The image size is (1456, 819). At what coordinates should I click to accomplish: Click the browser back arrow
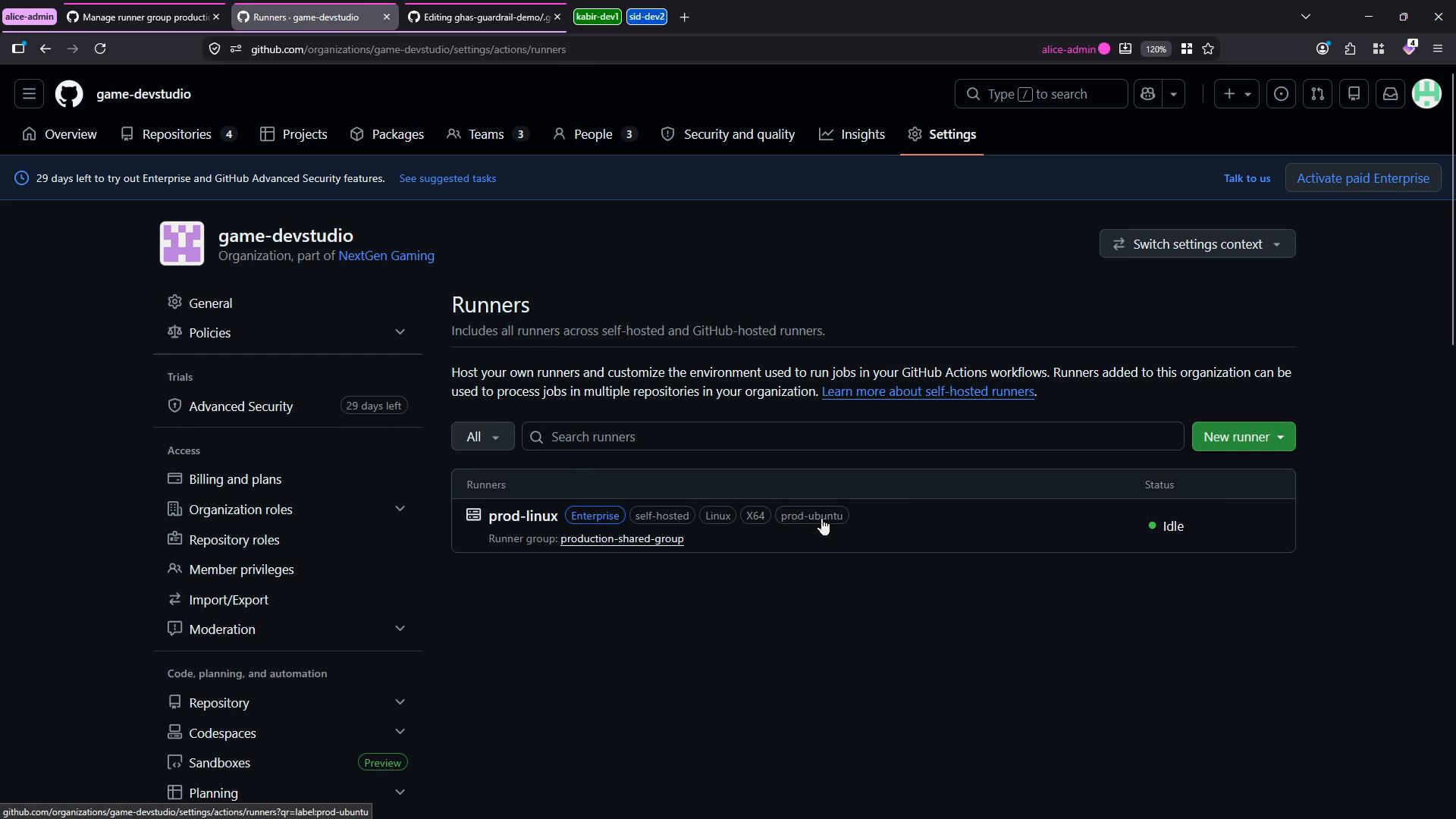(x=45, y=49)
